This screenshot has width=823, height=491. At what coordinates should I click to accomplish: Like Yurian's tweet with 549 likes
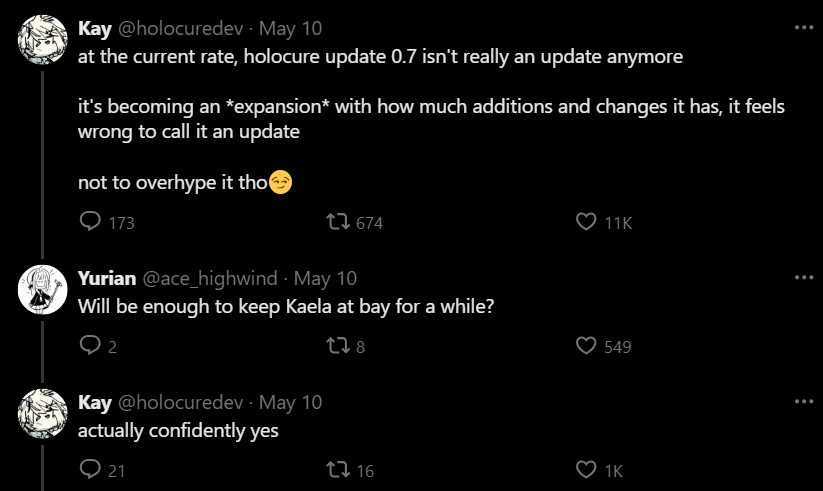587,346
